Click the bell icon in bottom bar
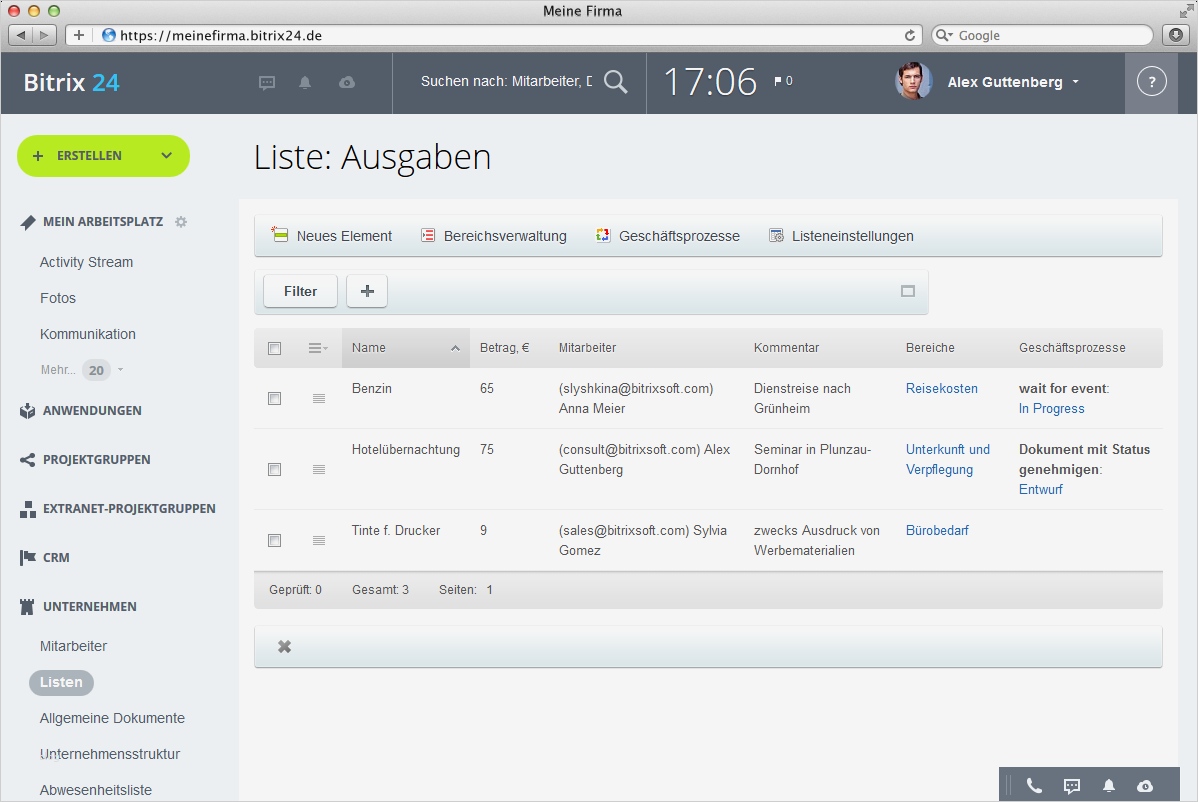1198x802 pixels. 1109,785
